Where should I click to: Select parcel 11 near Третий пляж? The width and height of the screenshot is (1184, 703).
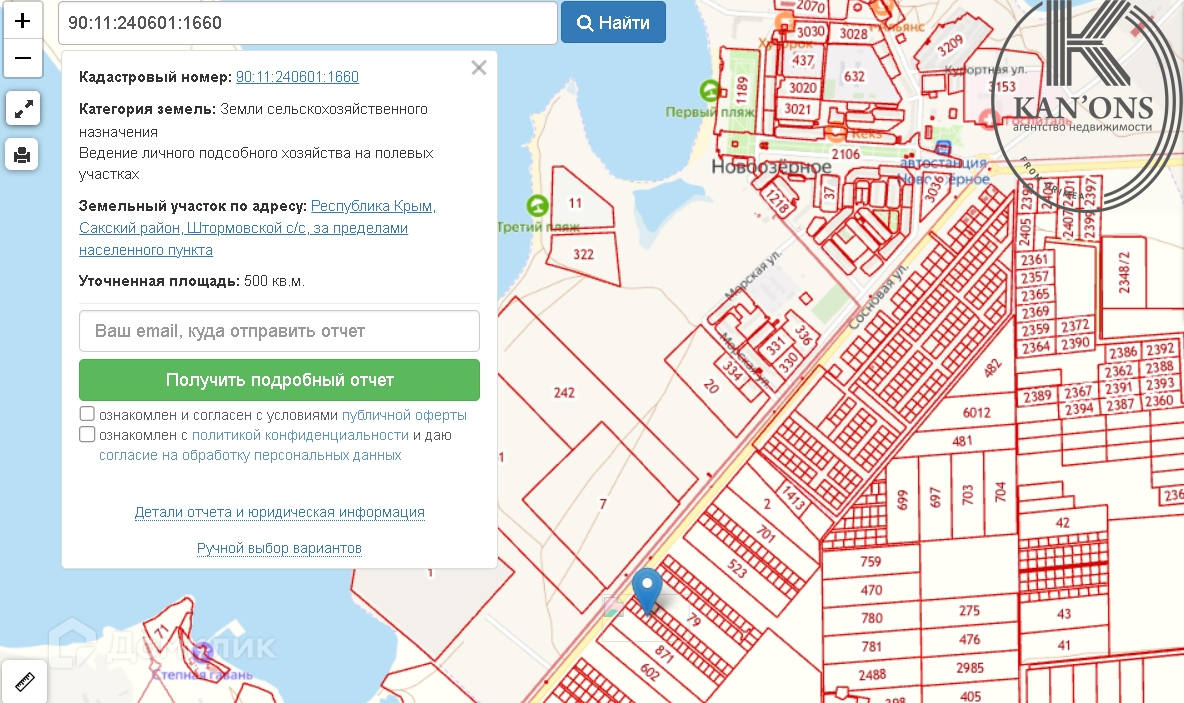click(575, 203)
